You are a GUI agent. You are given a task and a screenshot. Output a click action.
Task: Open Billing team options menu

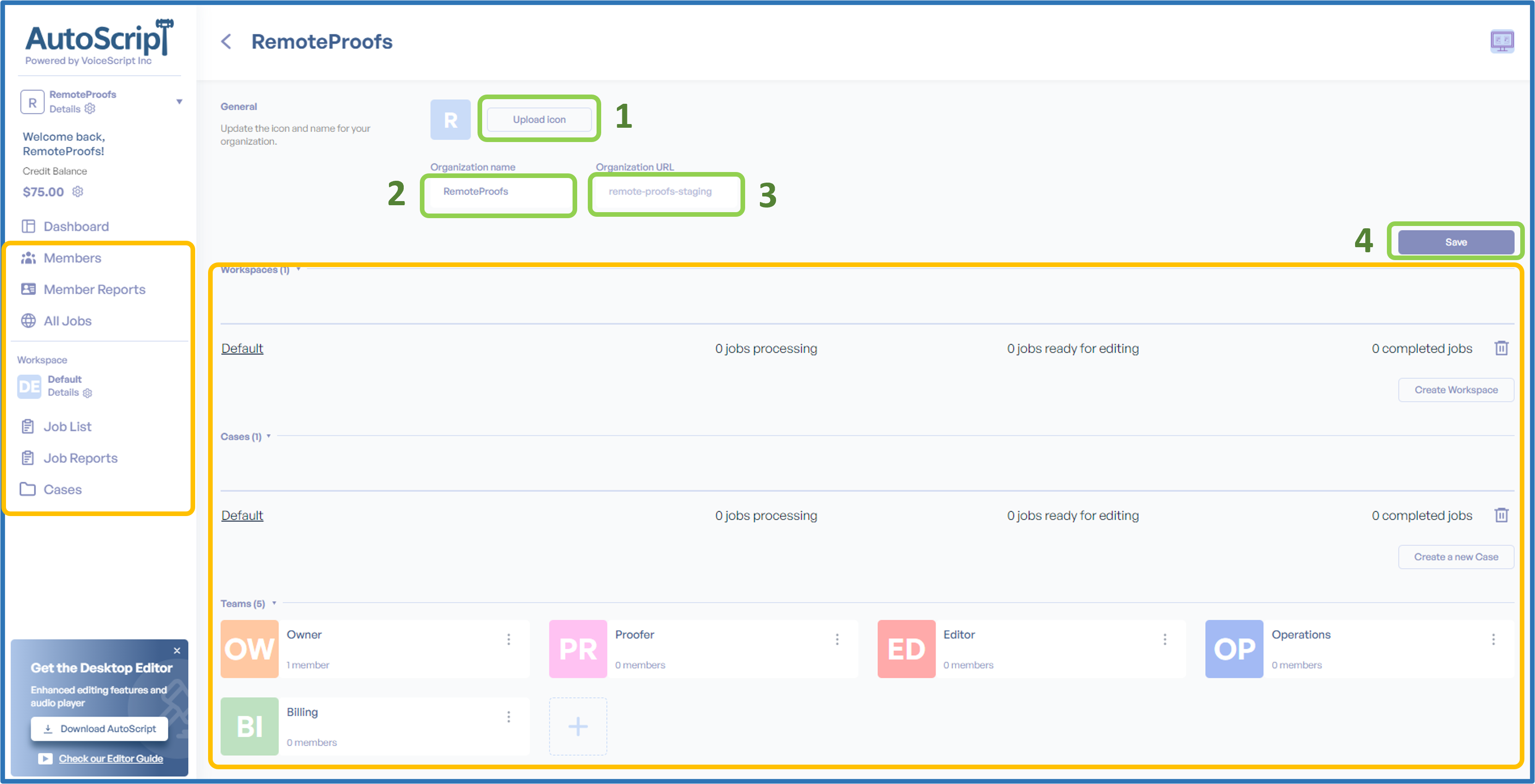[508, 717]
